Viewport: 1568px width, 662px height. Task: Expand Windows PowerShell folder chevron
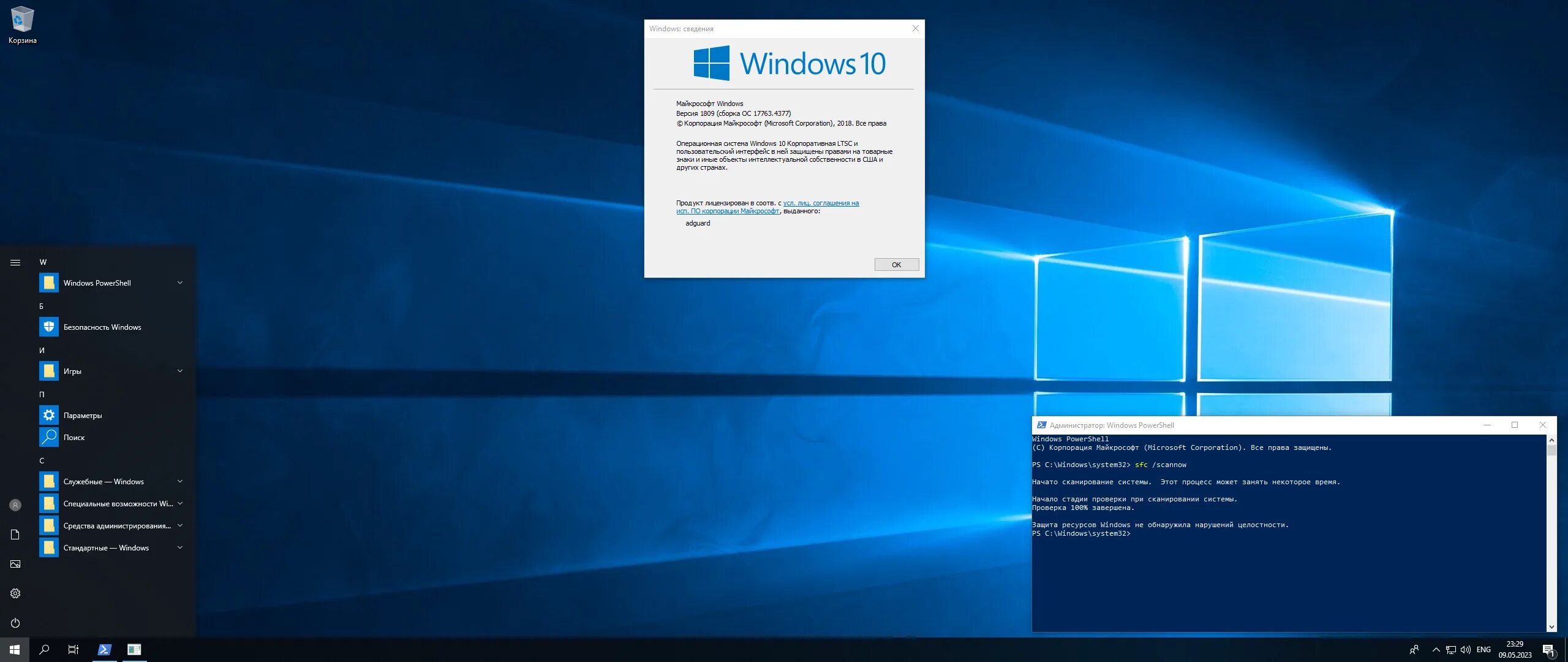point(180,283)
